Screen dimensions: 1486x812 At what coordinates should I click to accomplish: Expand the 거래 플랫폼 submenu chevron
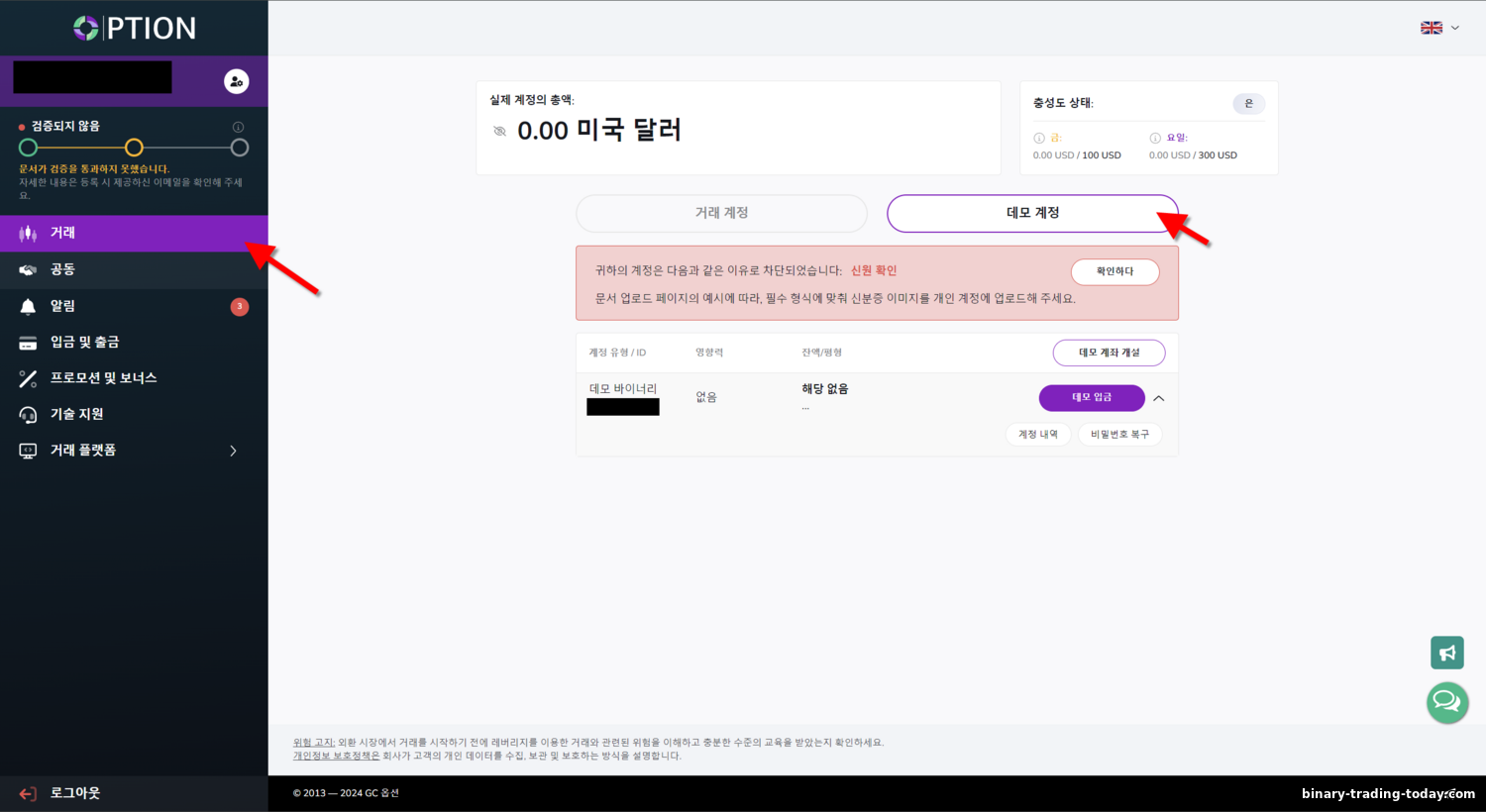234,451
